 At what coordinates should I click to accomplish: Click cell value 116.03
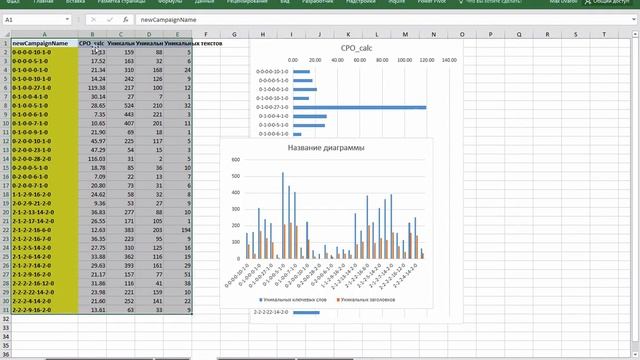pyautogui.click(x=92, y=159)
